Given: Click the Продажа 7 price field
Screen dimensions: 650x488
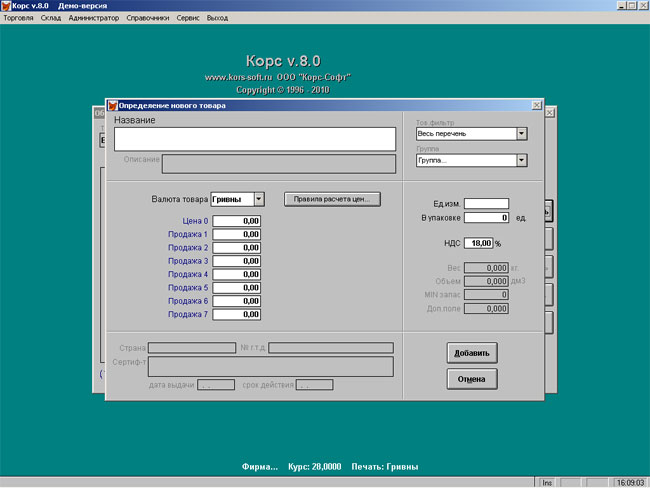Looking at the screenshot, I should (237, 314).
